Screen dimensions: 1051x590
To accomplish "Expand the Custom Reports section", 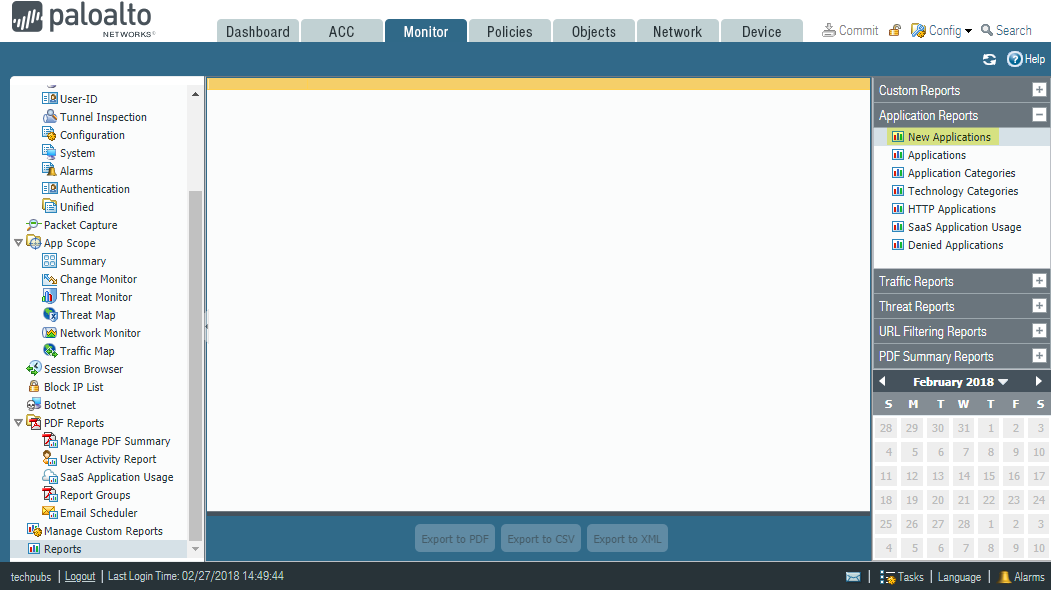I will [1039, 90].
